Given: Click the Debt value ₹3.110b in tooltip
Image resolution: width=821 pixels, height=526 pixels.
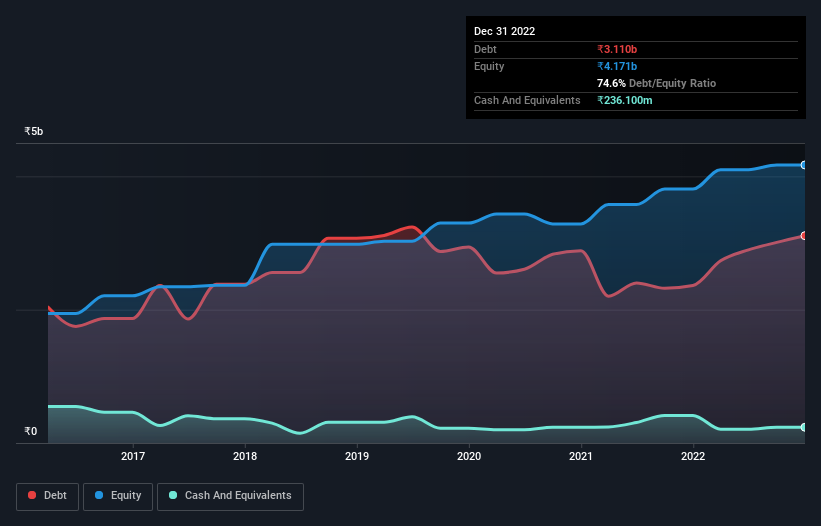Looking at the screenshot, I should (617, 49).
